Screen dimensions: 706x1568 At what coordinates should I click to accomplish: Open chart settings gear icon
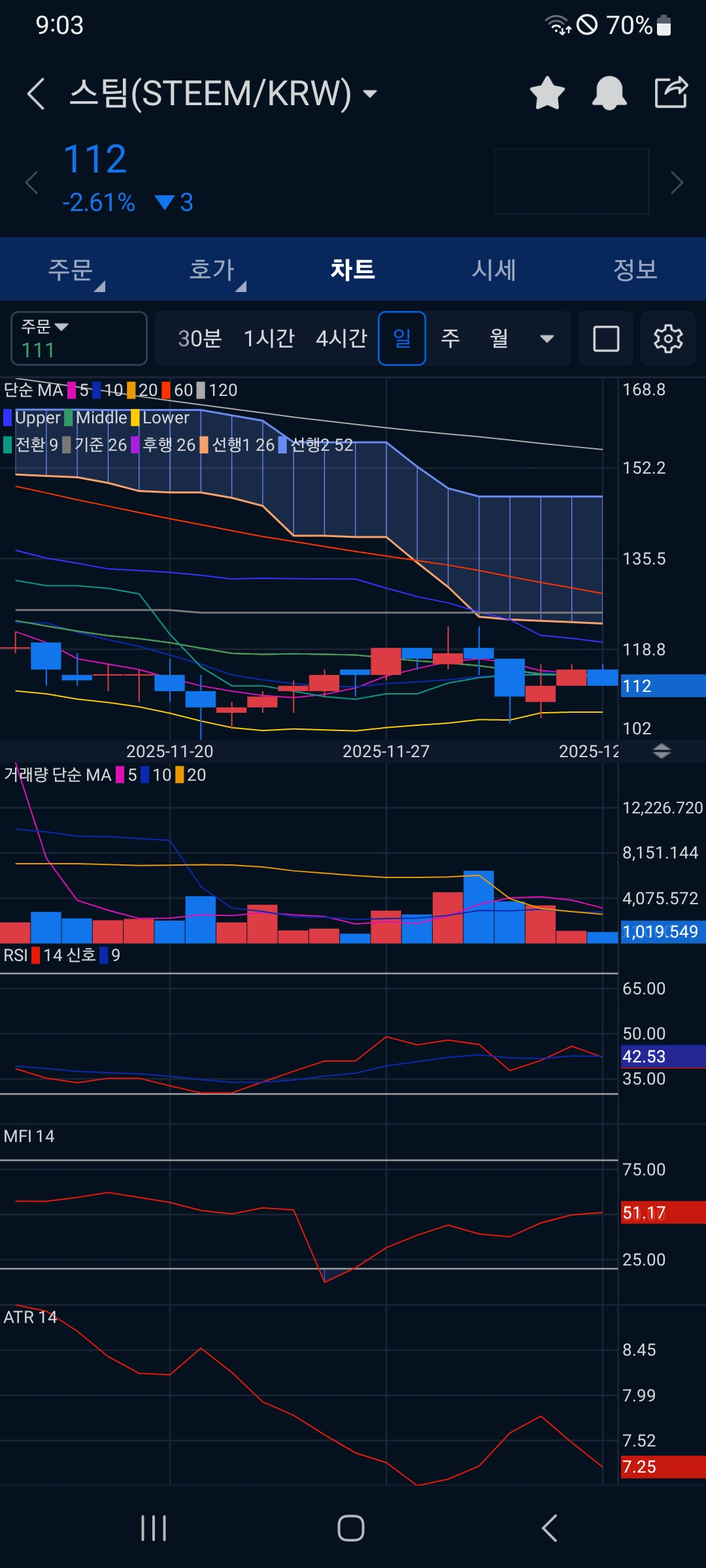click(668, 338)
